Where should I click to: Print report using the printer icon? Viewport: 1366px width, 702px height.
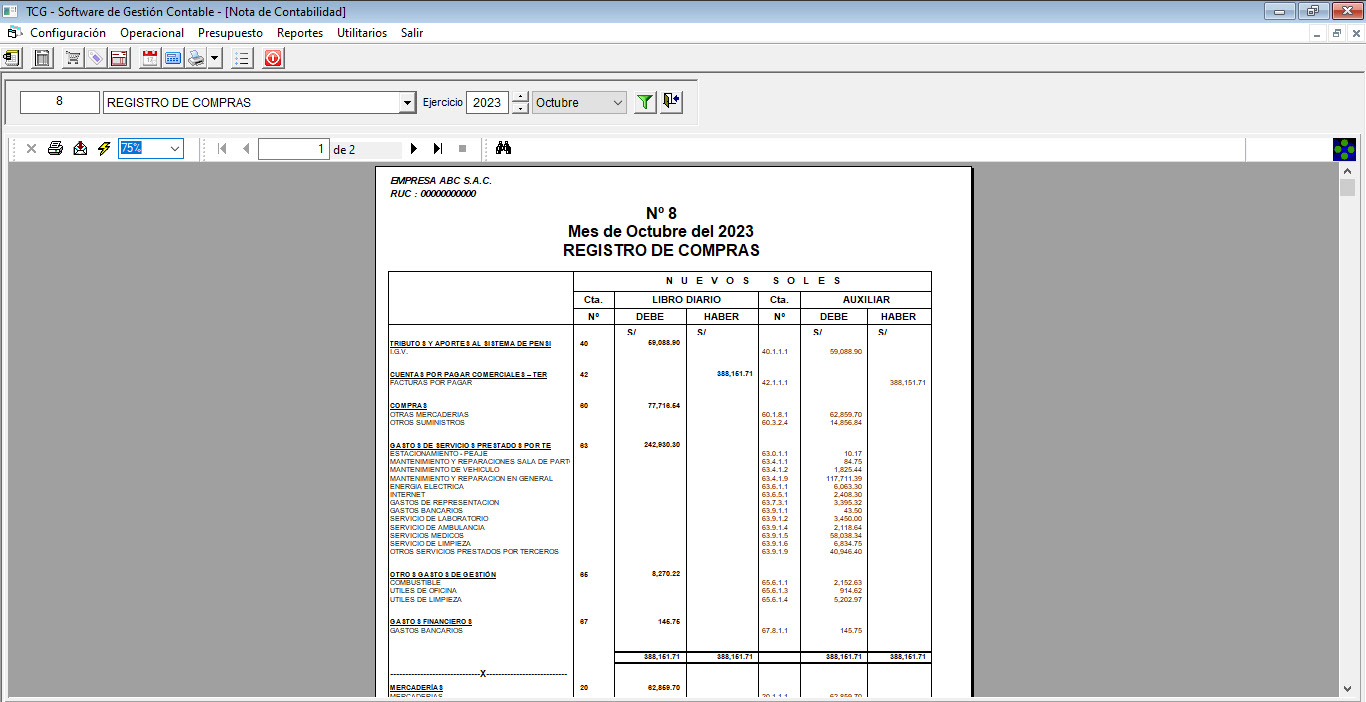click(56, 149)
